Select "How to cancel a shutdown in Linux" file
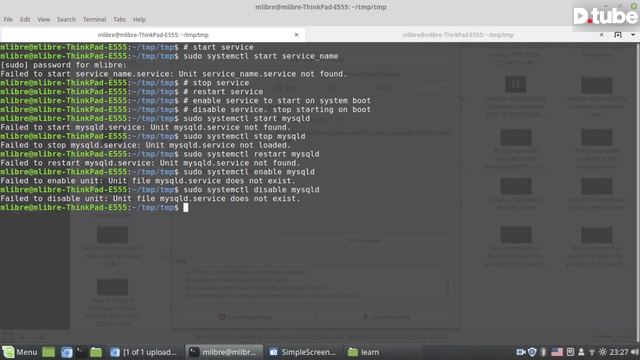This screenshot has width=640, height=360. click(x=112, y=302)
